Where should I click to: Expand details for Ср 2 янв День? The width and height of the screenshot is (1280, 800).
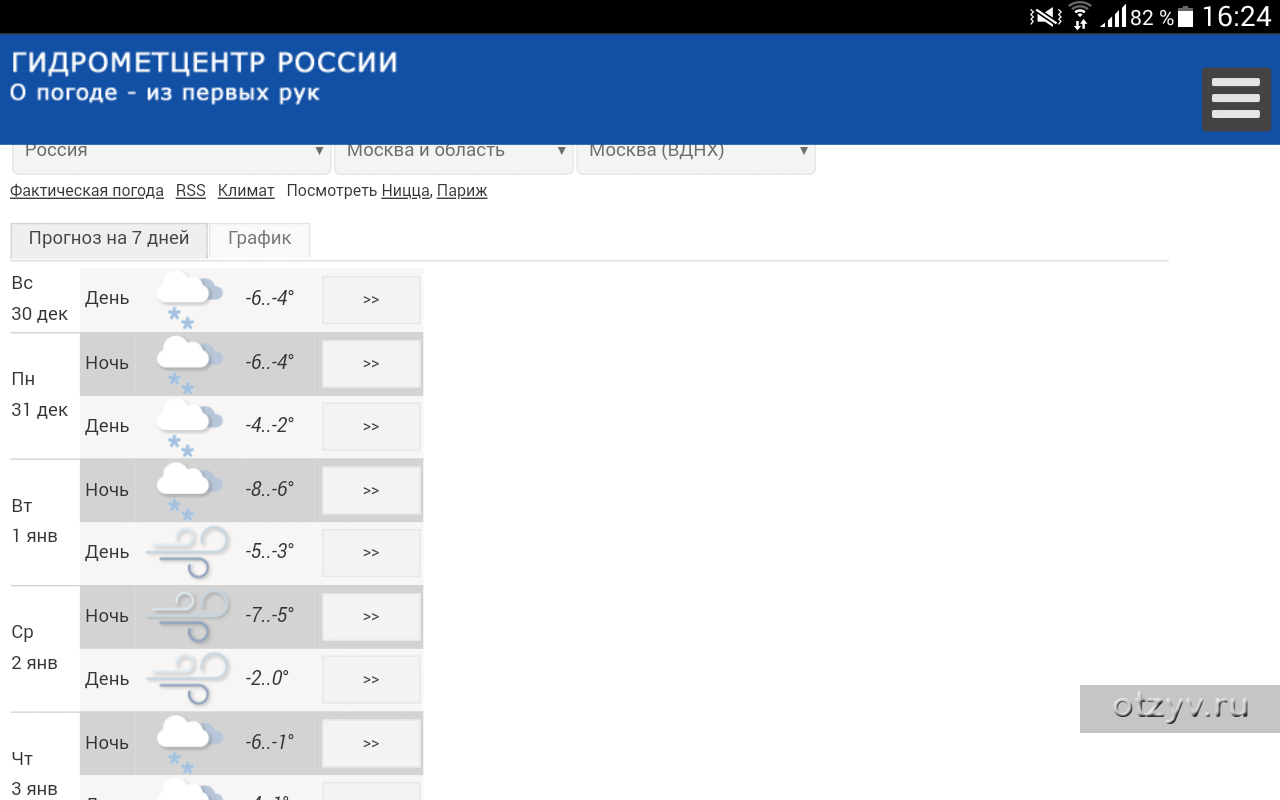[371, 680]
